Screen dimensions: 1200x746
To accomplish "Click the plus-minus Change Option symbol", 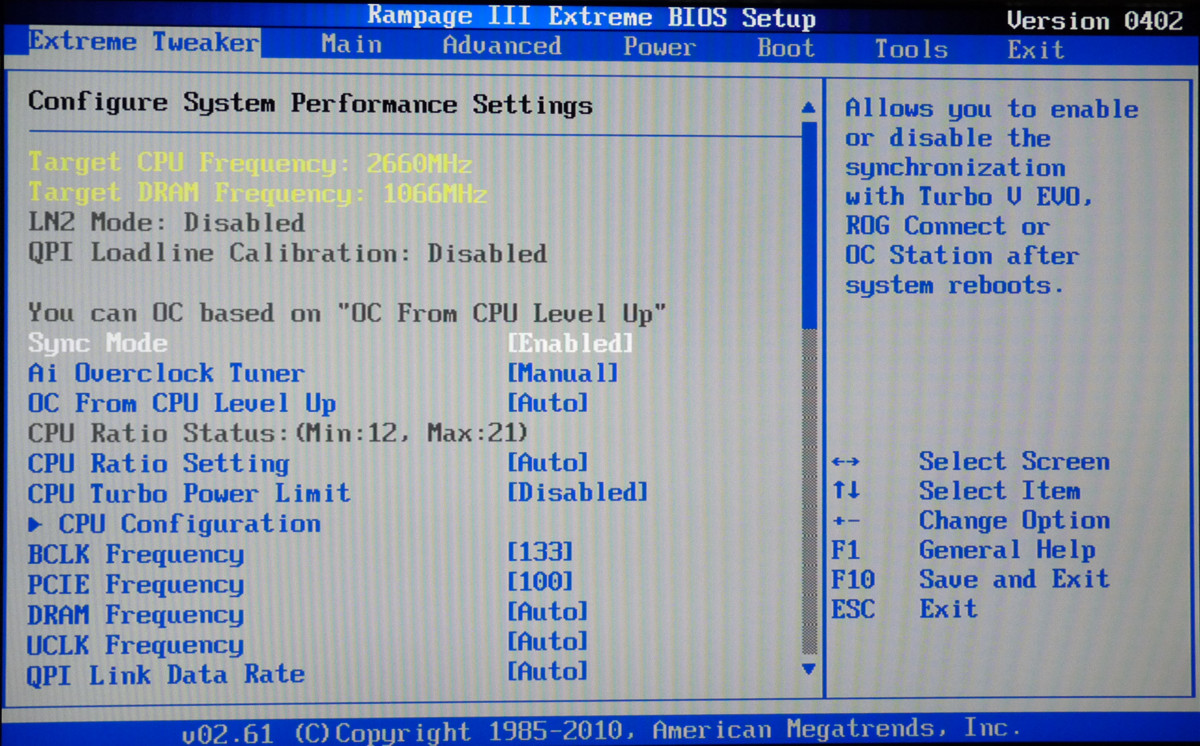I will click(x=846, y=521).
